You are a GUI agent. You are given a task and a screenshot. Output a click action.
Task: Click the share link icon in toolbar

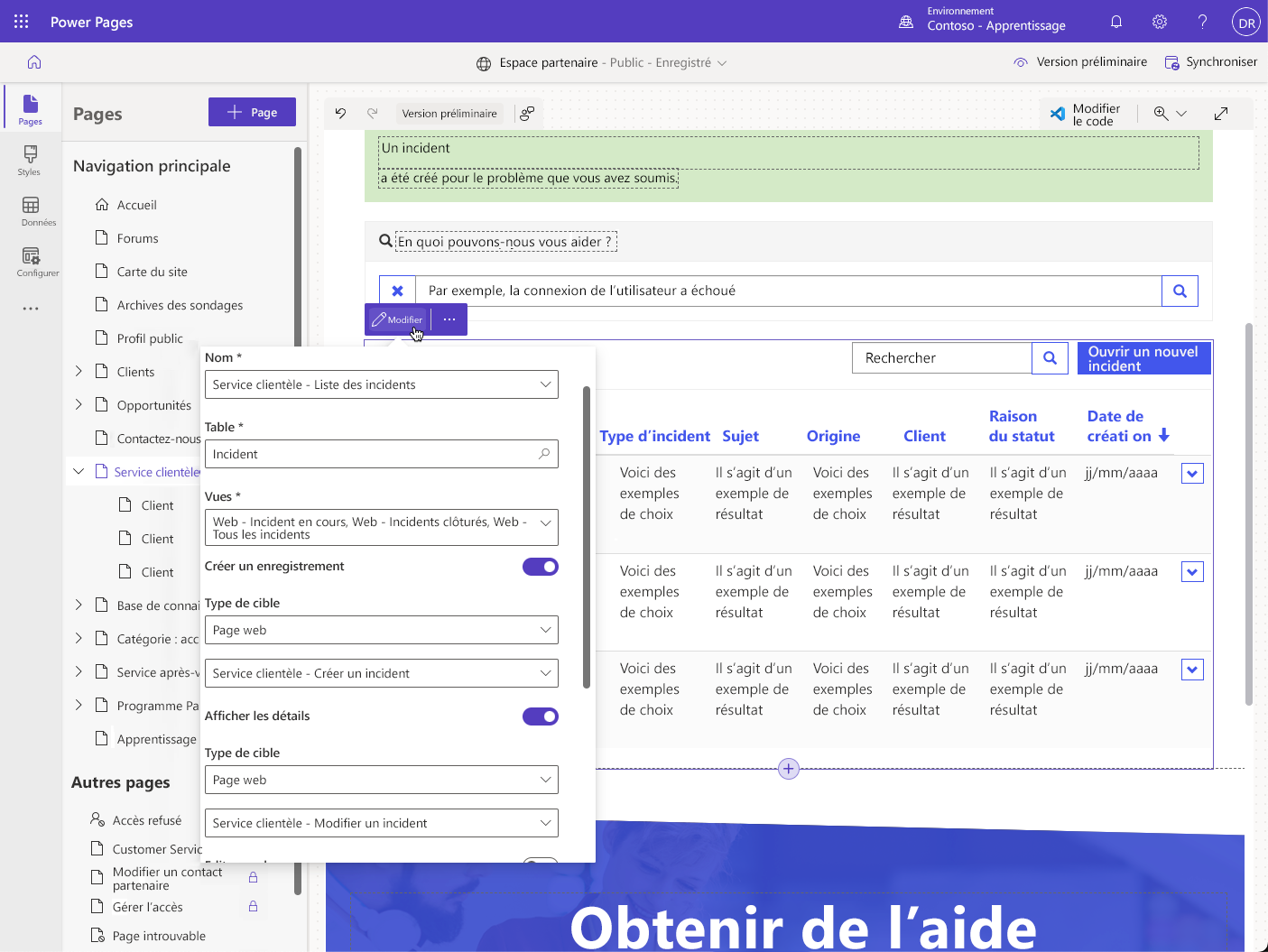[x=527, y=113]
